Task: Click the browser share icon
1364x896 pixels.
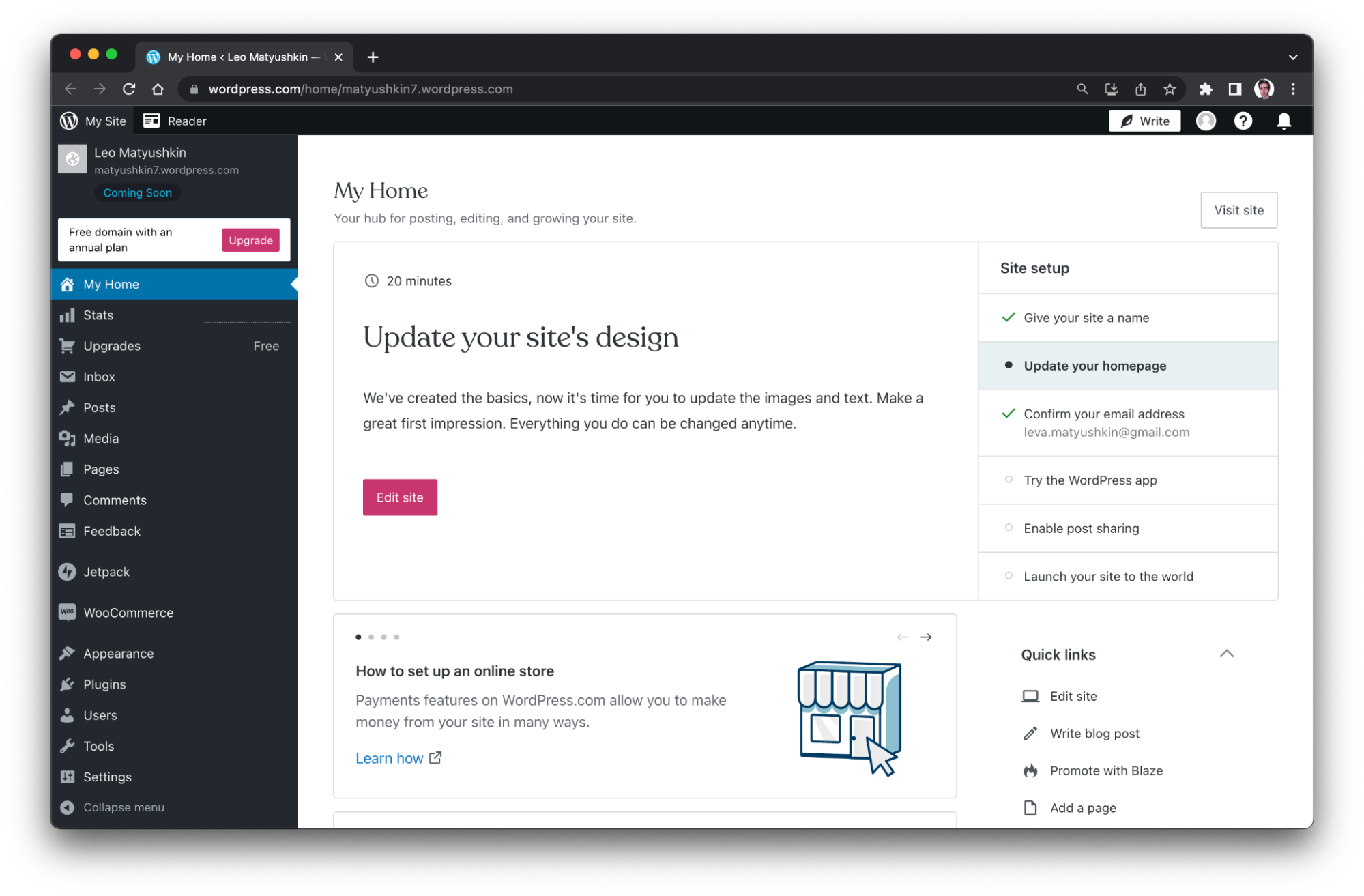Action: [x=1140, y=89]
